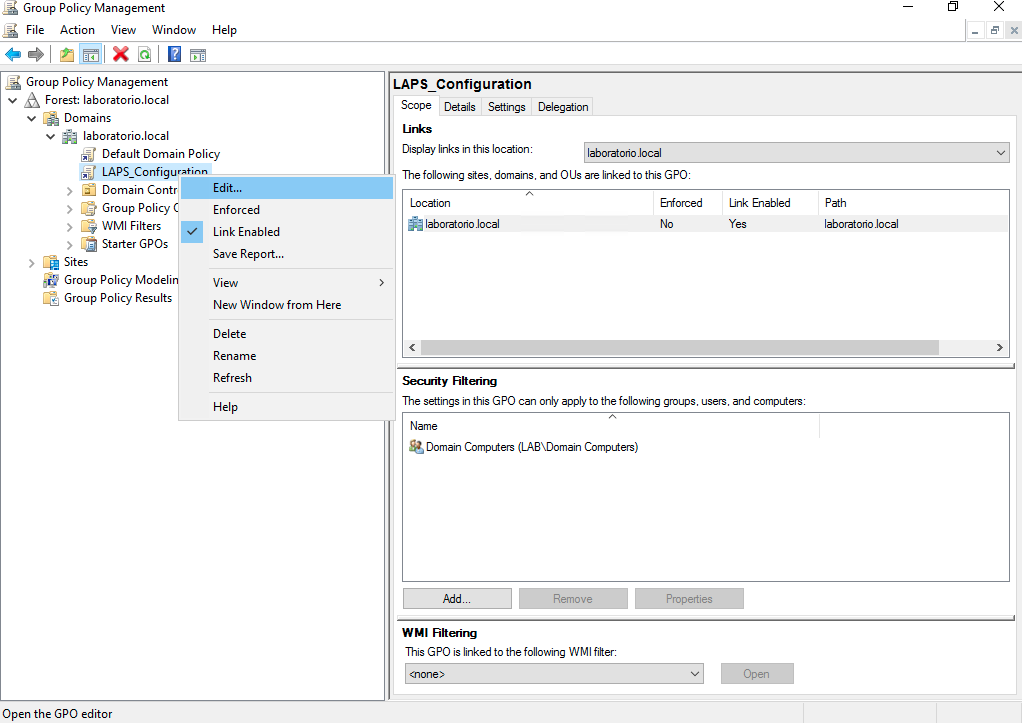1022x723 pixels.
Task: Switch to the Settings tab
Action: 506,107
